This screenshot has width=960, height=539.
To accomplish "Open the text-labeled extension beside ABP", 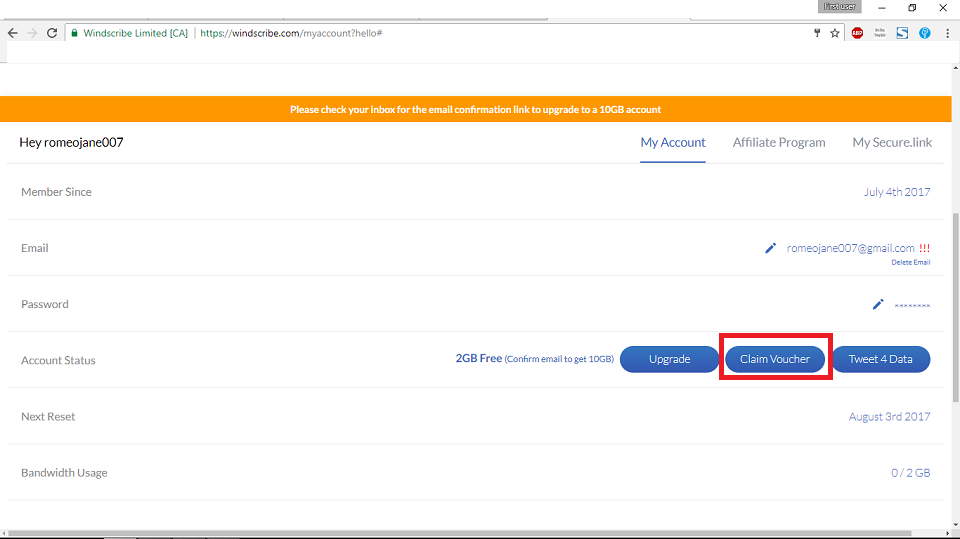I will (880, 33).
